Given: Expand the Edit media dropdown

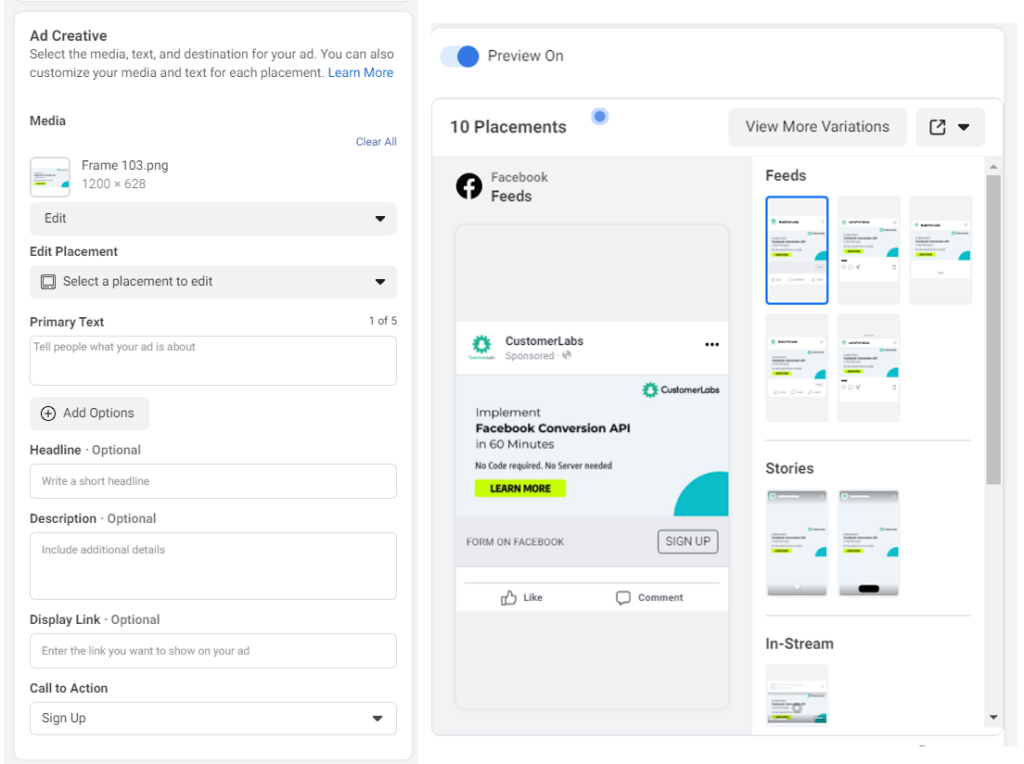Looking at the screenshot, I should tap(213, 218).
